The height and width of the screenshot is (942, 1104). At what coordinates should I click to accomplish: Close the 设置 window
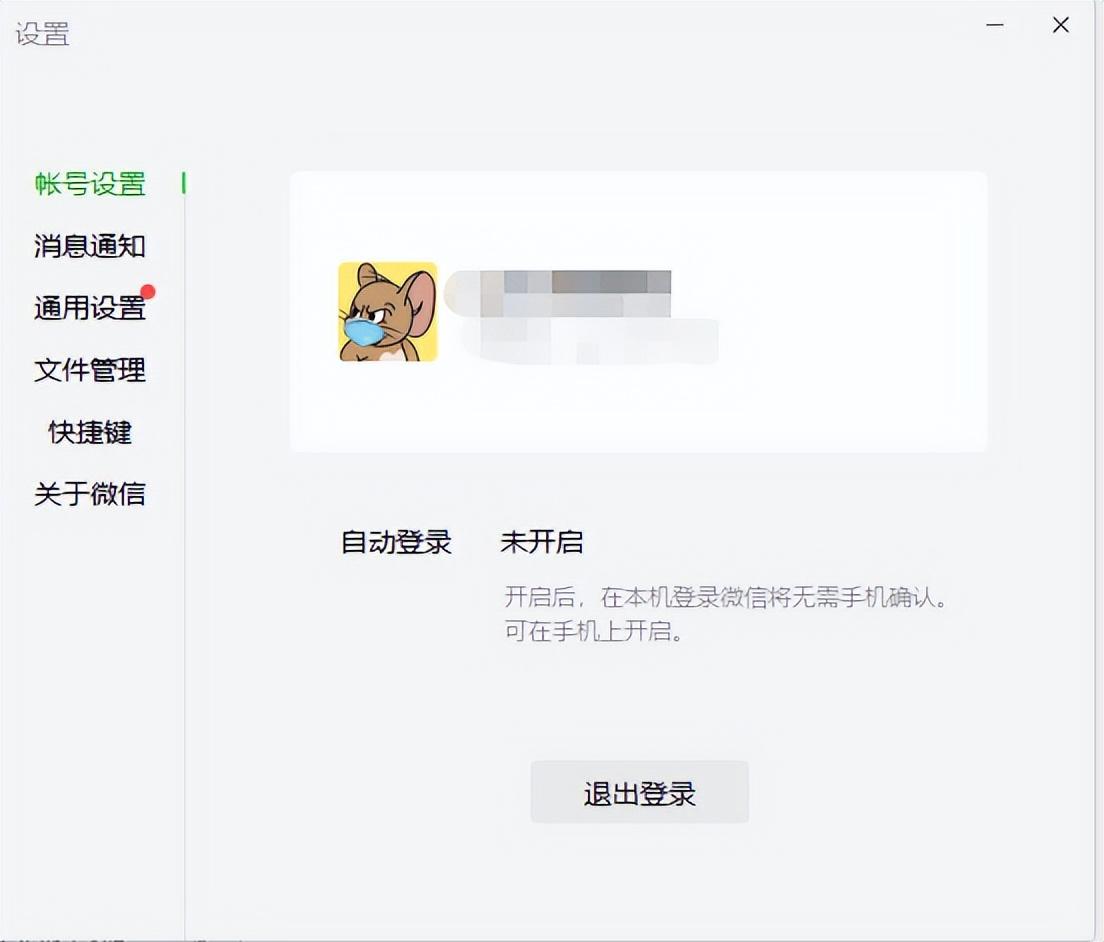[x=1060, y=25]
